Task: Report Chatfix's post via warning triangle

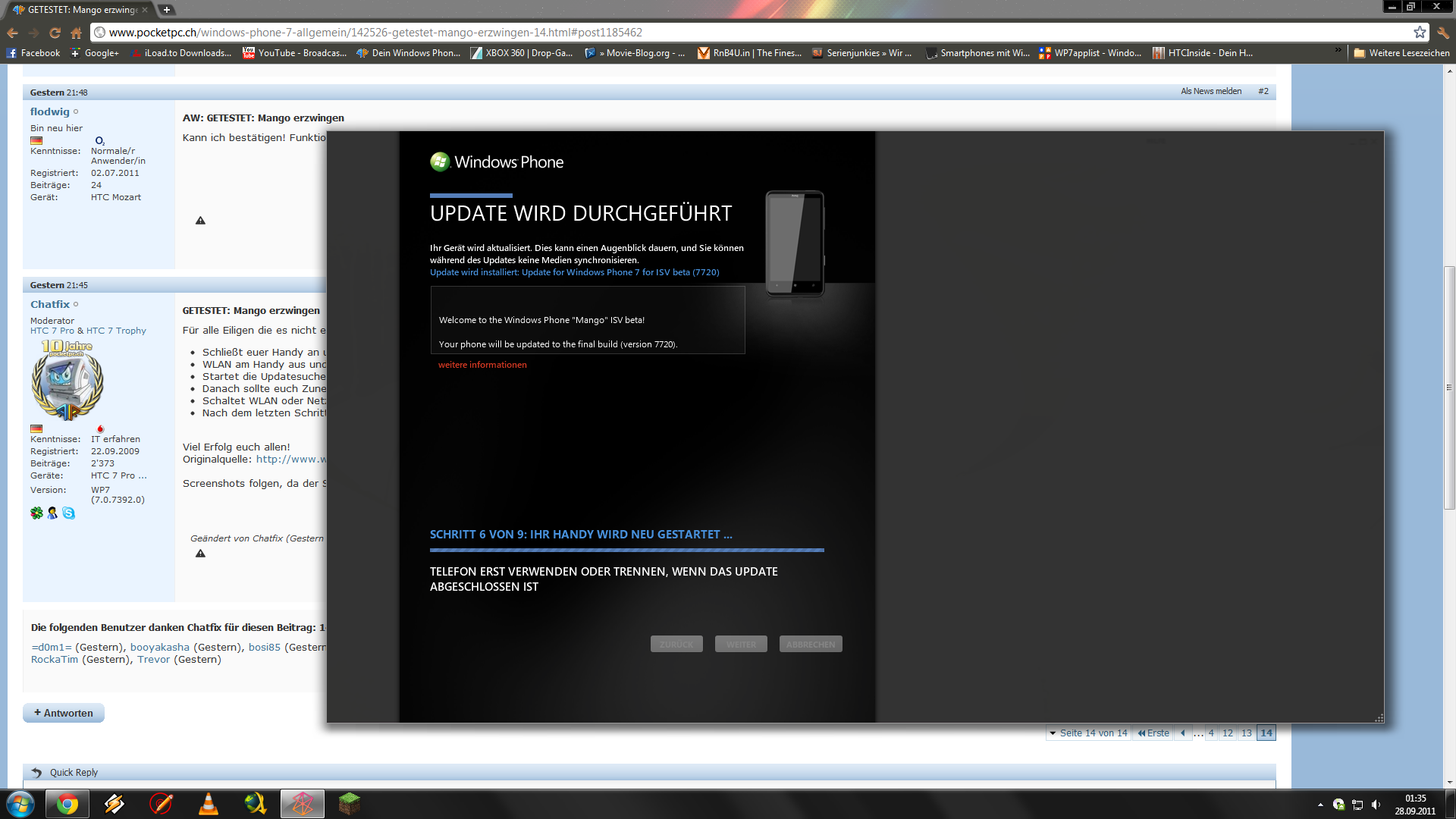Action: (200, 554)
